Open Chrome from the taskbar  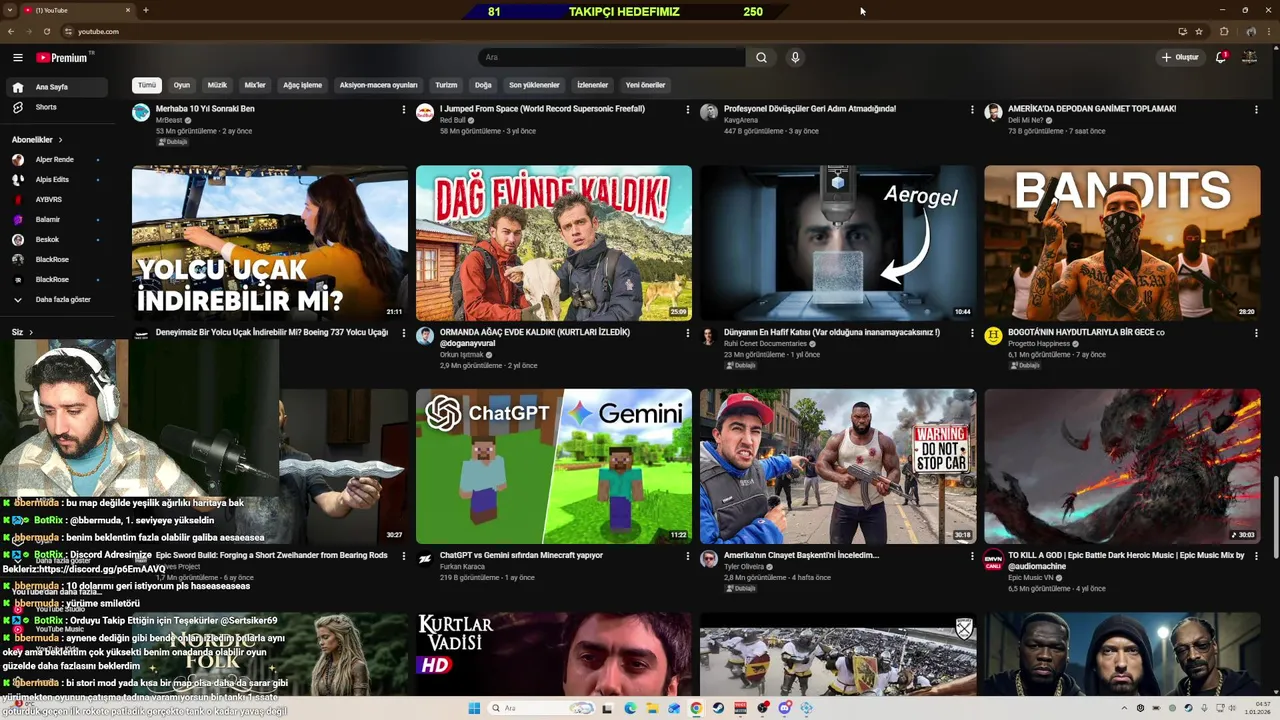point(696,708)
